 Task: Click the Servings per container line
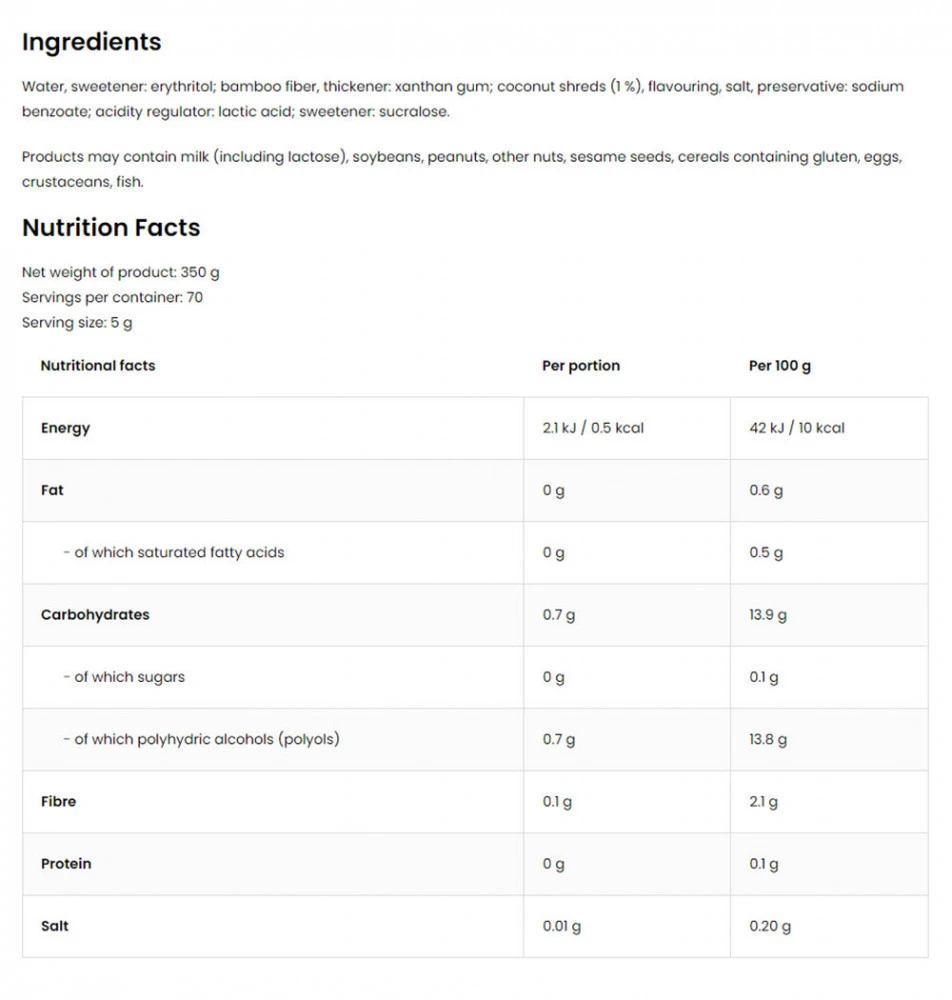[112, 297]
